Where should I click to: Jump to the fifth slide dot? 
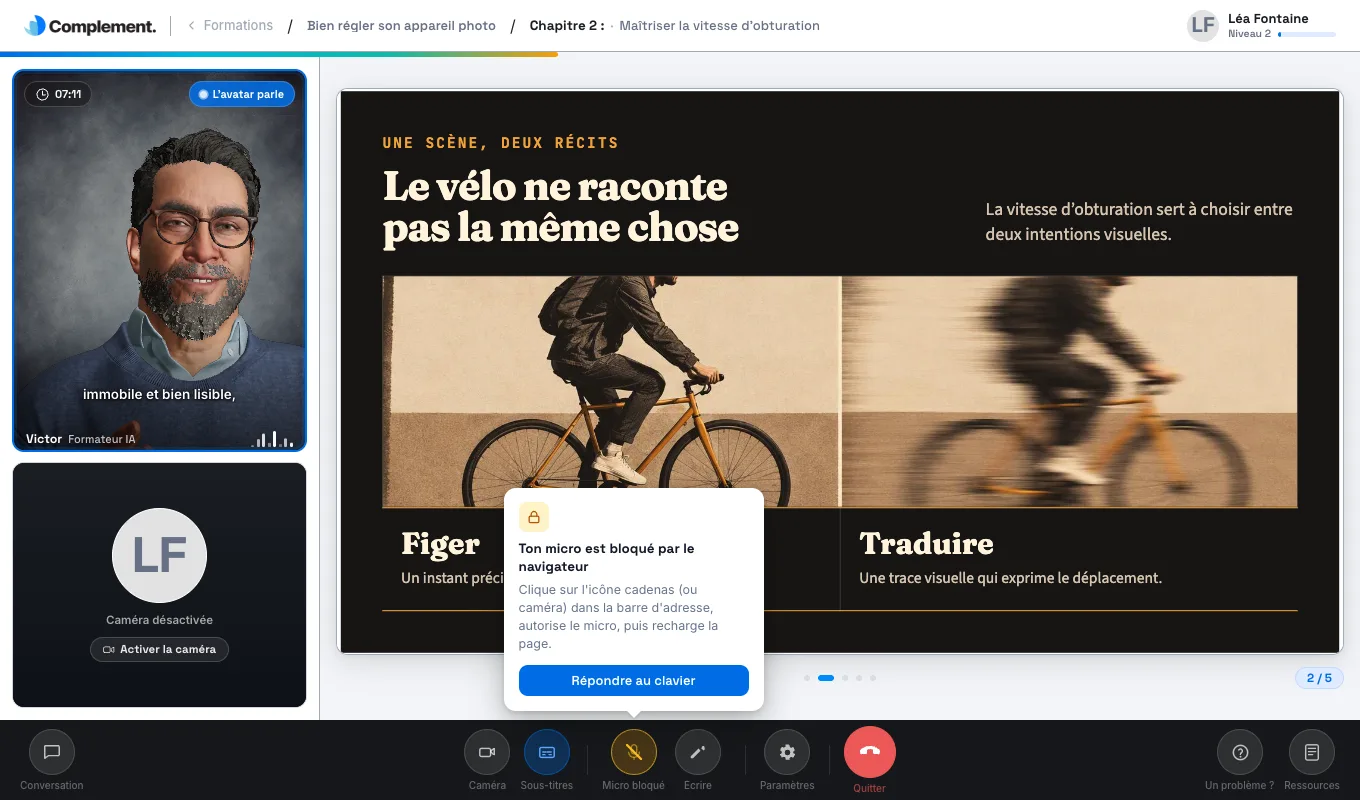(873, 678)
